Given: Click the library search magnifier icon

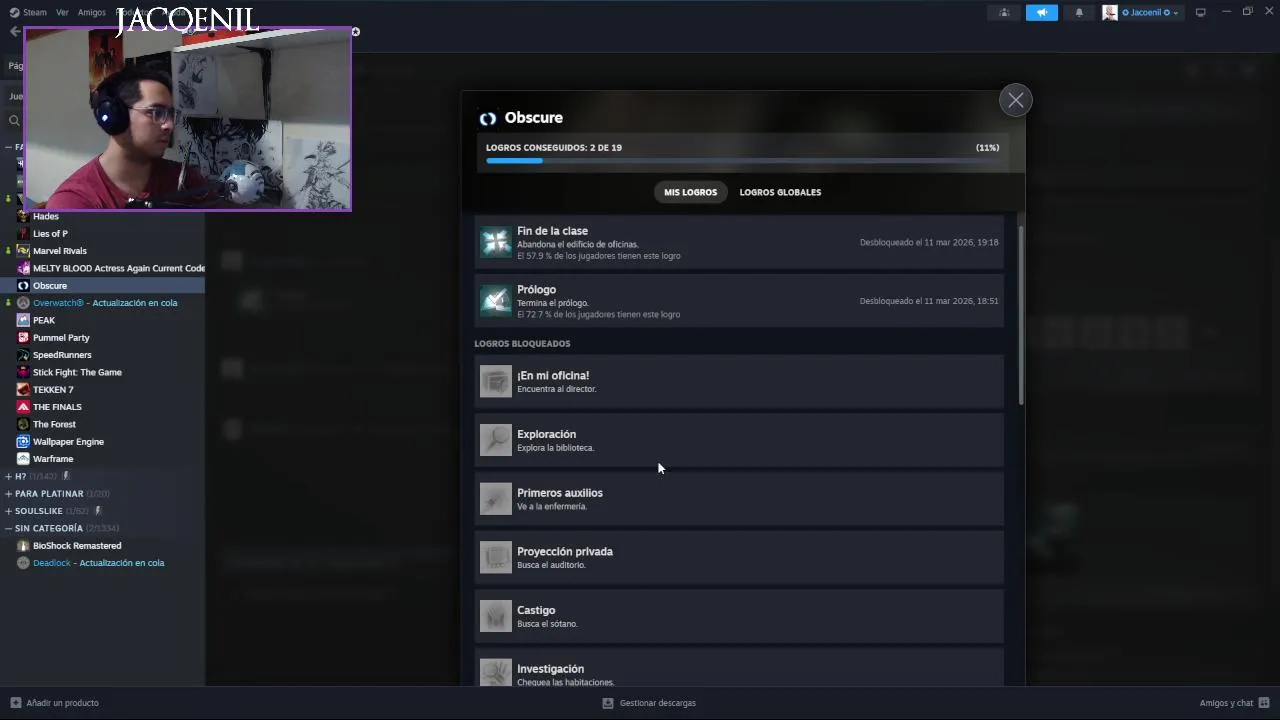Looking at the screenshot, I should [x=14, y=120].
